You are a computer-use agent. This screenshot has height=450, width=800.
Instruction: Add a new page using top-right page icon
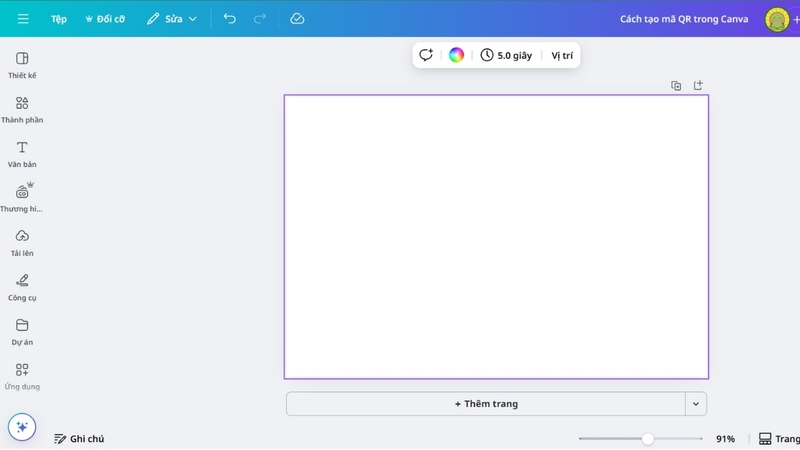698,85
